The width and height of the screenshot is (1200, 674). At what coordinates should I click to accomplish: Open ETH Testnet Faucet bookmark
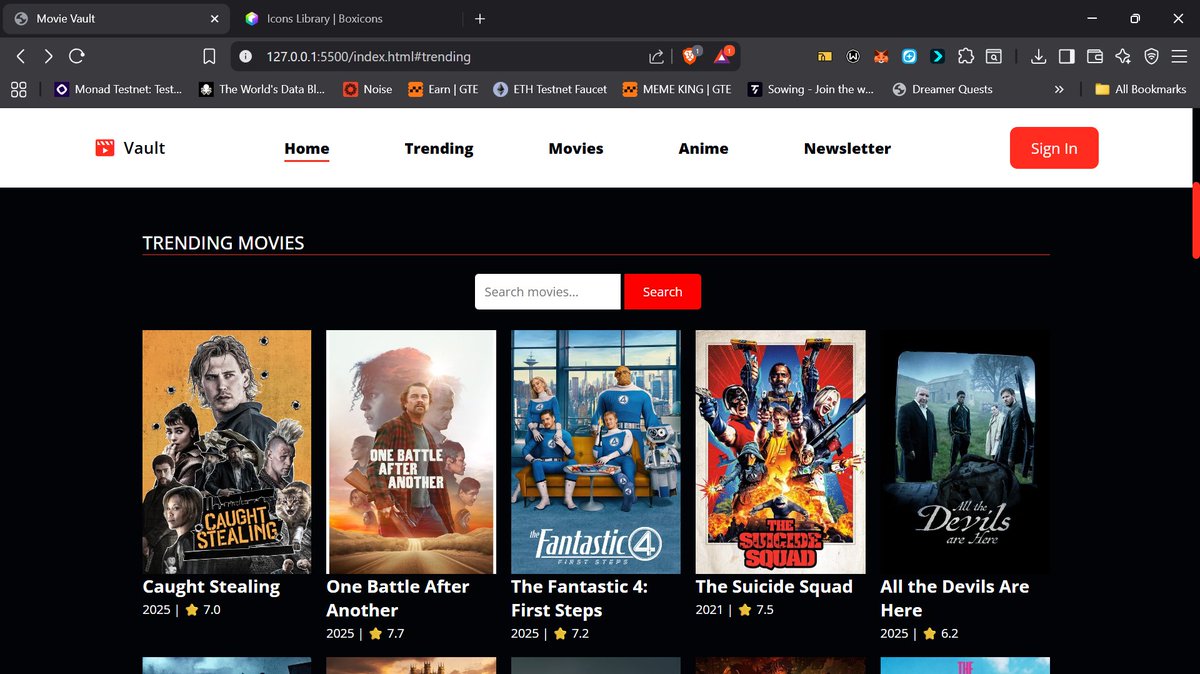pos(550,89)
